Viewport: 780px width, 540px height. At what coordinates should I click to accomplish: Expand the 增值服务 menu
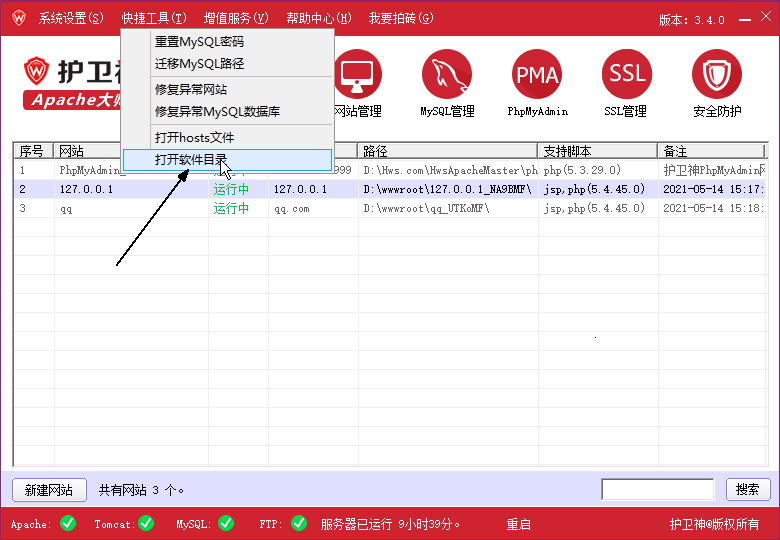pyautogui.click(x=236, y=19)
